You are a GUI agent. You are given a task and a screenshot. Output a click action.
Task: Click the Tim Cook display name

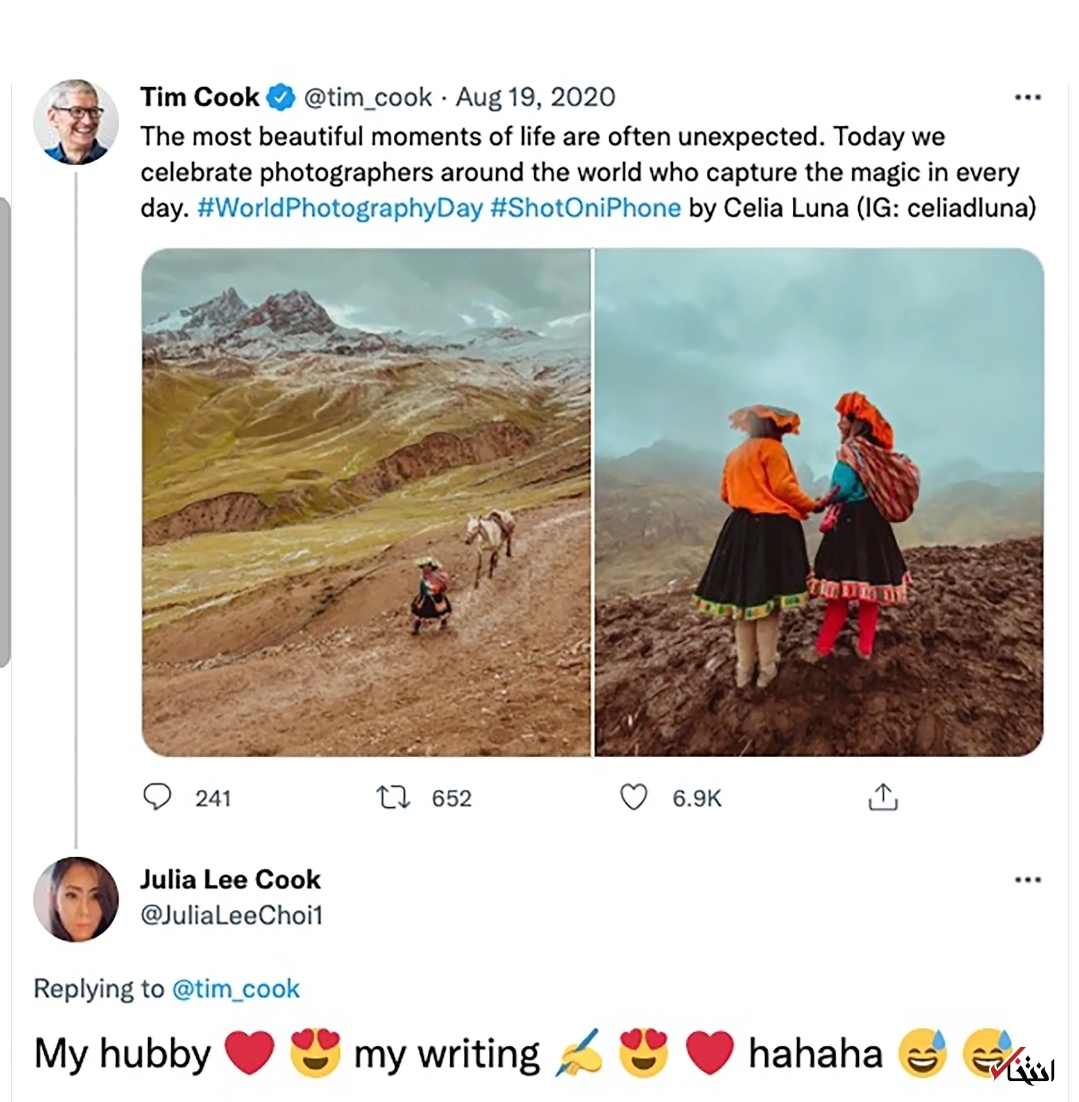pos(199,98)
